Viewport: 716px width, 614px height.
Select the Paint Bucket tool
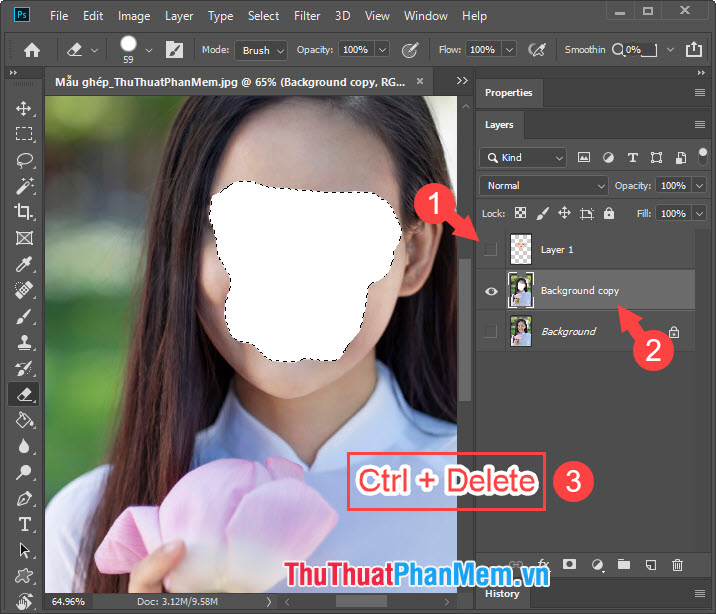coord(24,420)
